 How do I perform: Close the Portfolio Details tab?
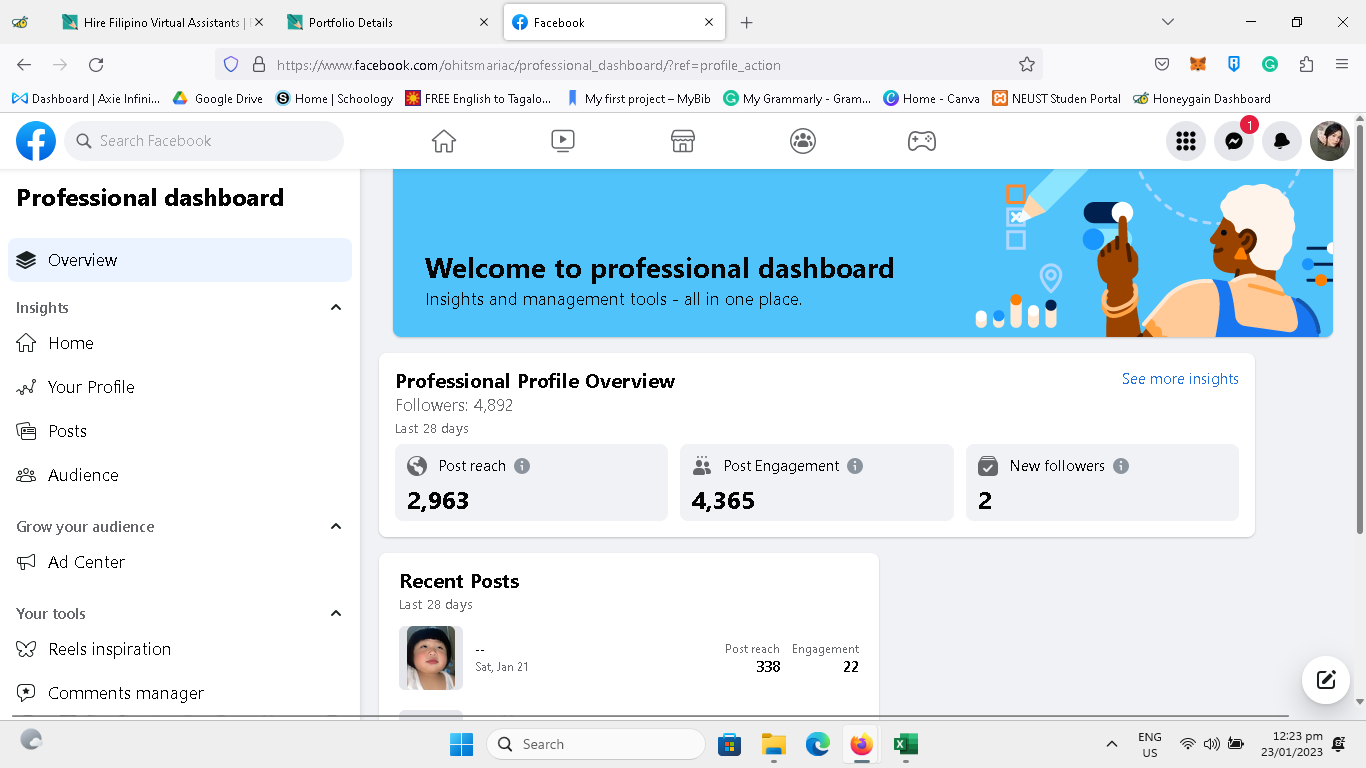(484, 22)
